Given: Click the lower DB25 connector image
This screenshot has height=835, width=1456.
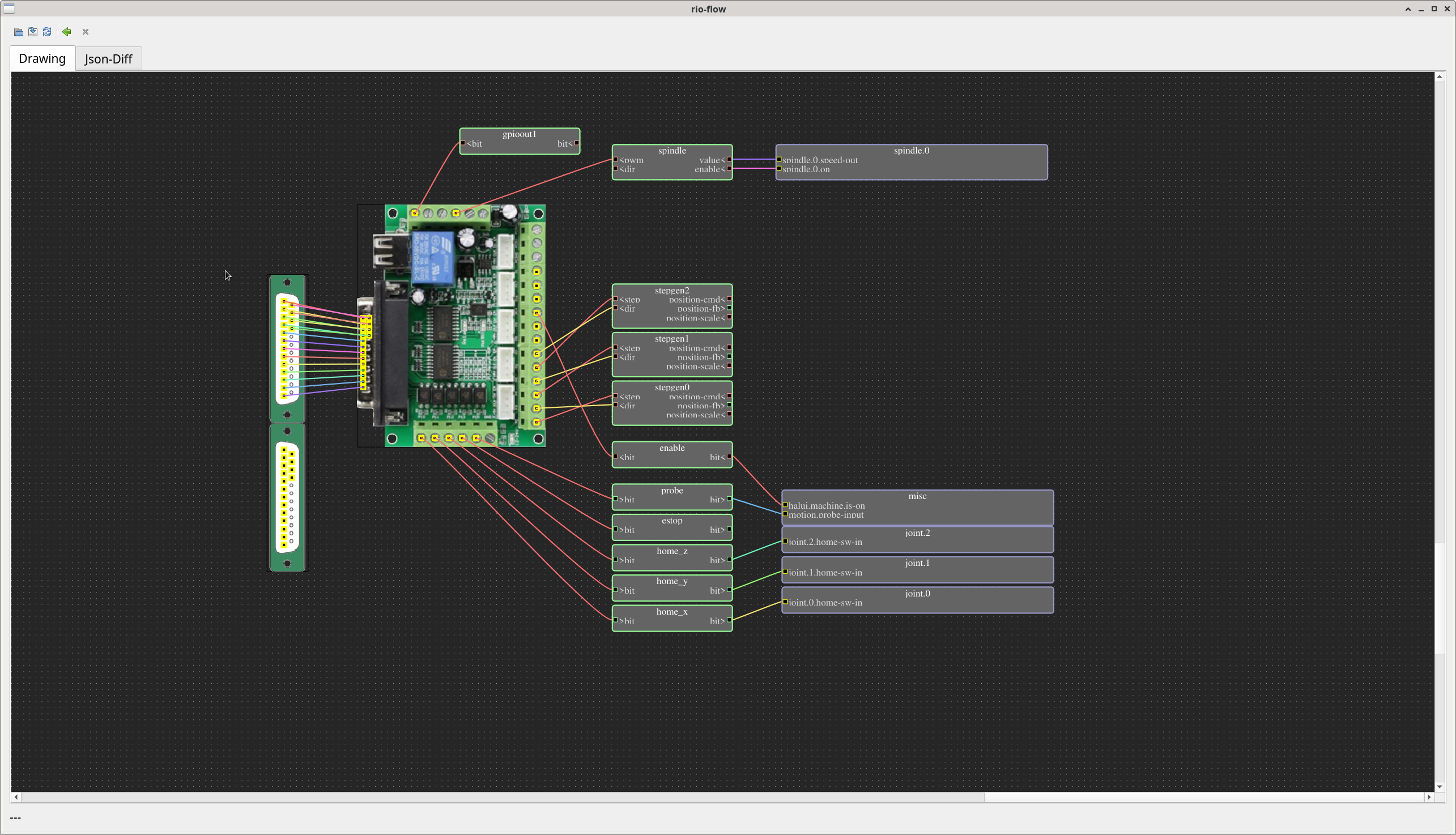Looking at the screenshot, I should pyautogui.click(x=287, y=497).
